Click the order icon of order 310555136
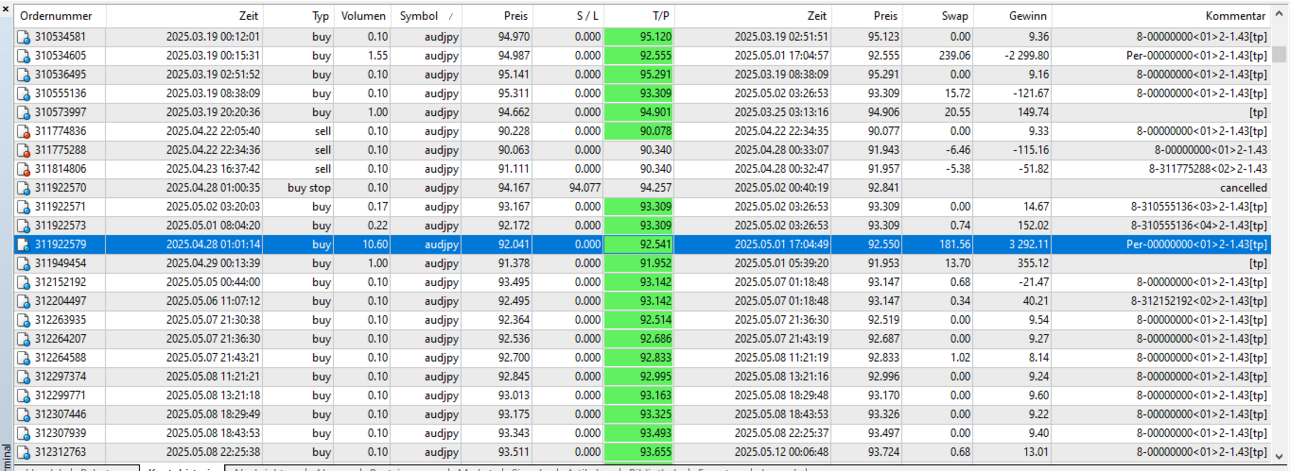The height and width of the screenshot is (471, 1290). [x=24, y=93]
